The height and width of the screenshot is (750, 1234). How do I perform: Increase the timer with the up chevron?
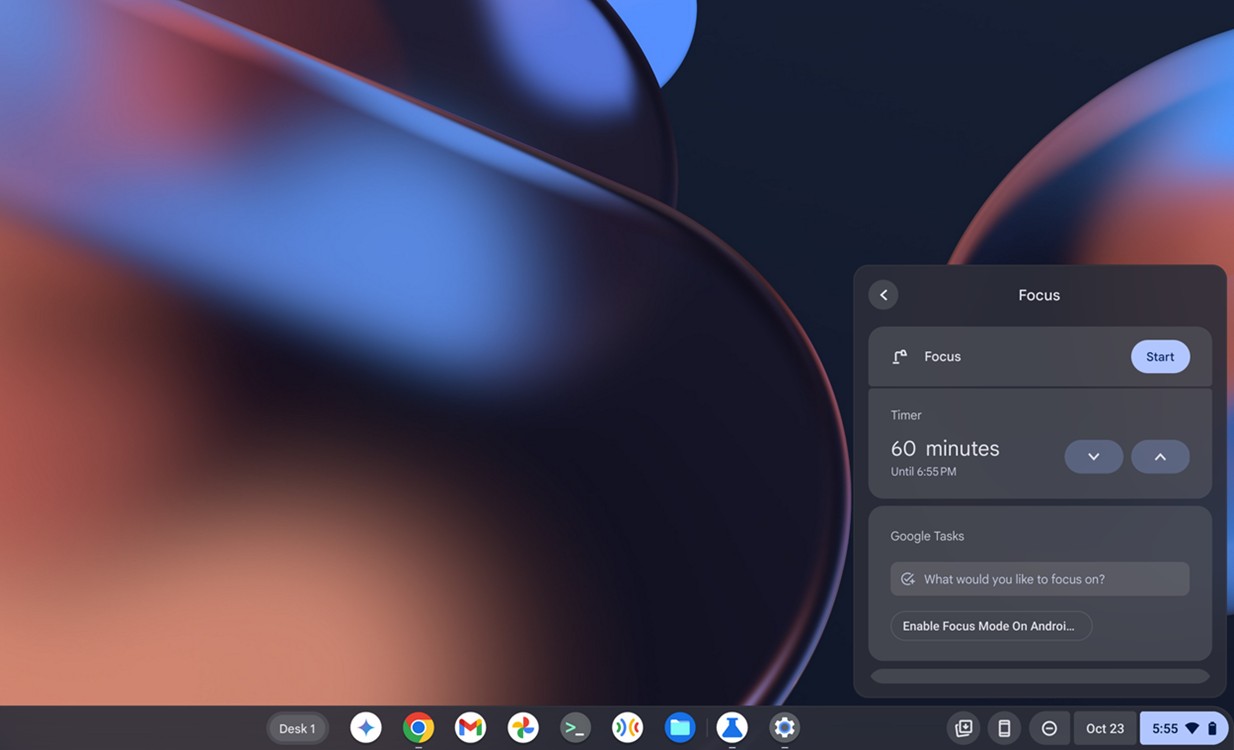1160,456
